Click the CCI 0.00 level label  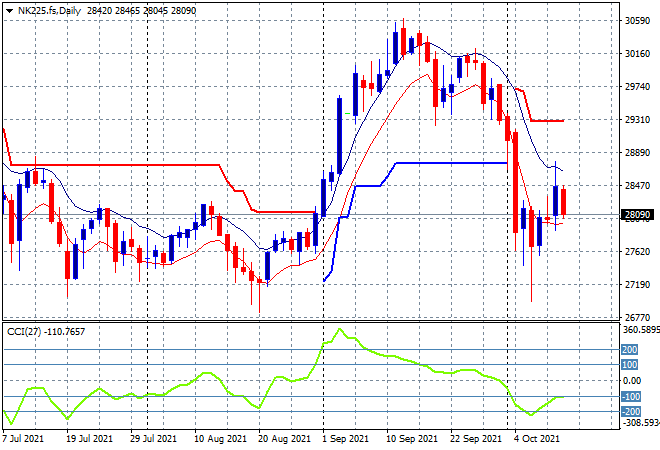pyautogui.click(x=632, y=381)
